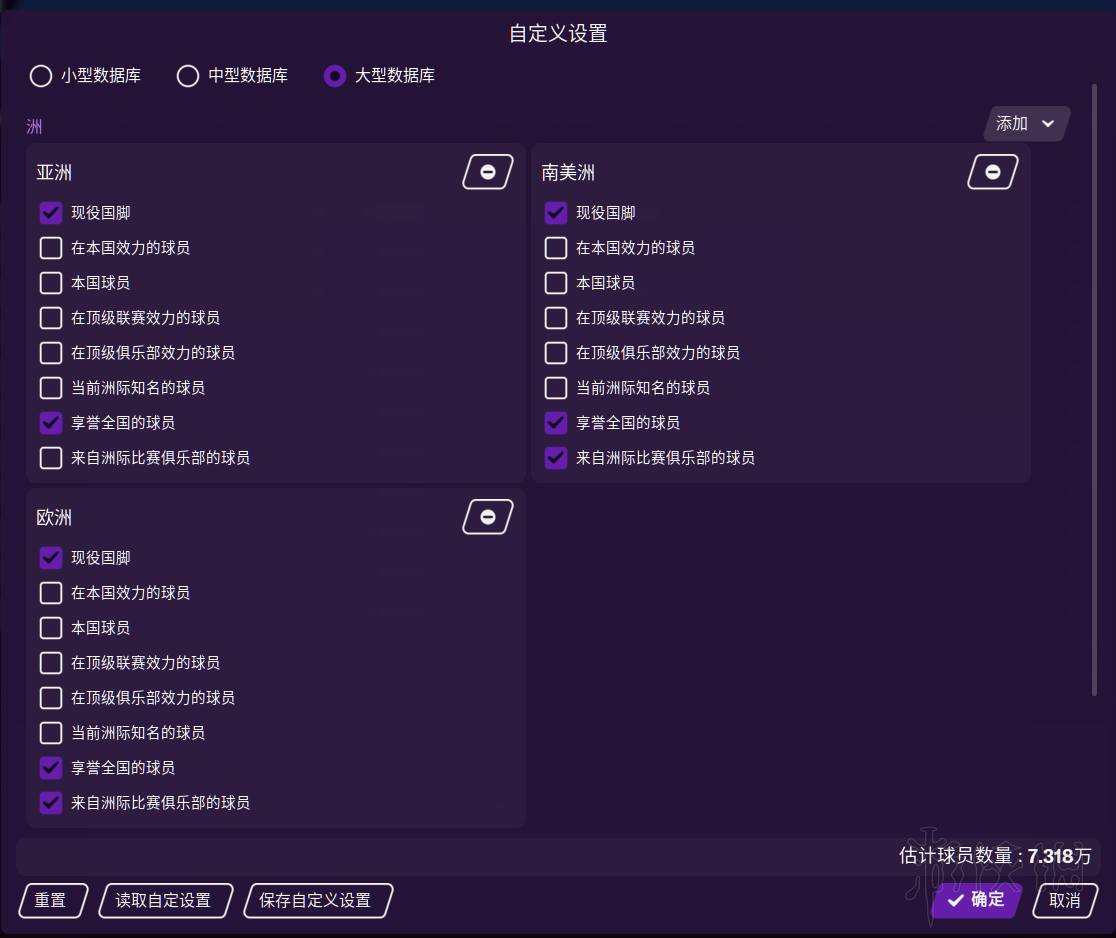1116x938 pixels.
Task: Uncheck 现役国脚 under 亚洲
Action: tap(50, 212)
